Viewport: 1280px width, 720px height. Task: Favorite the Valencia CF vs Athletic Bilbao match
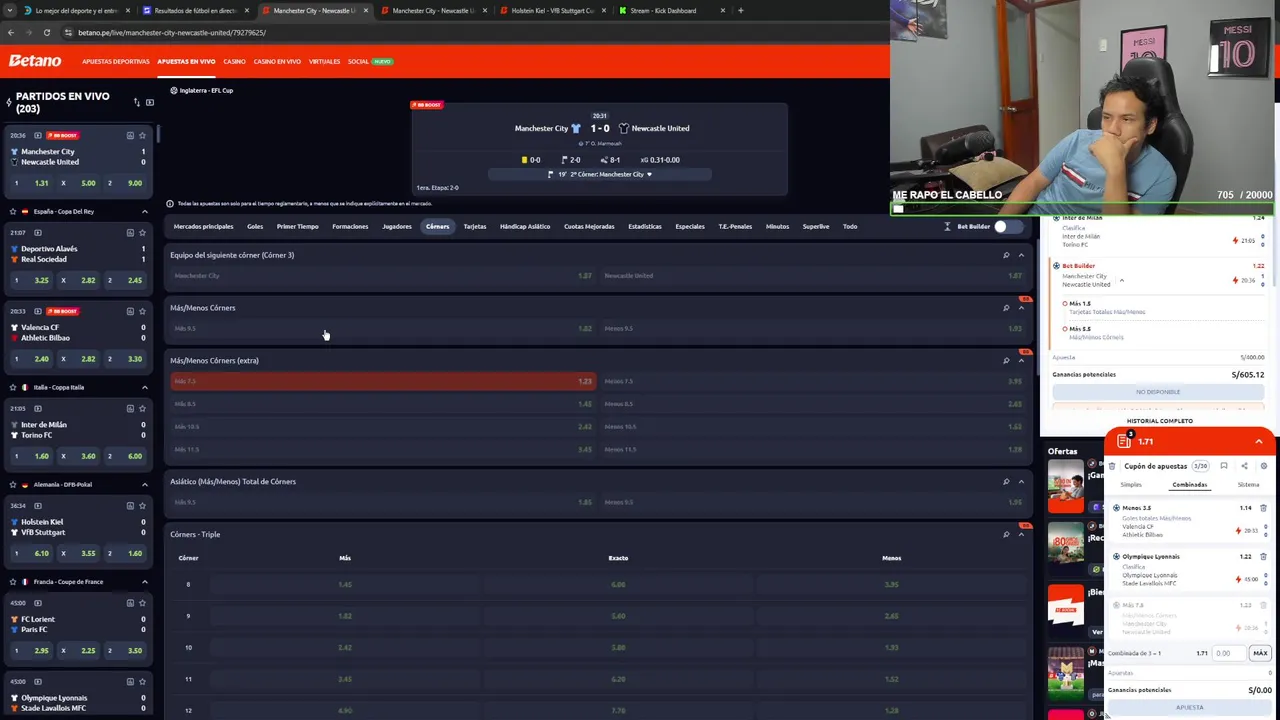coord(142,311)
